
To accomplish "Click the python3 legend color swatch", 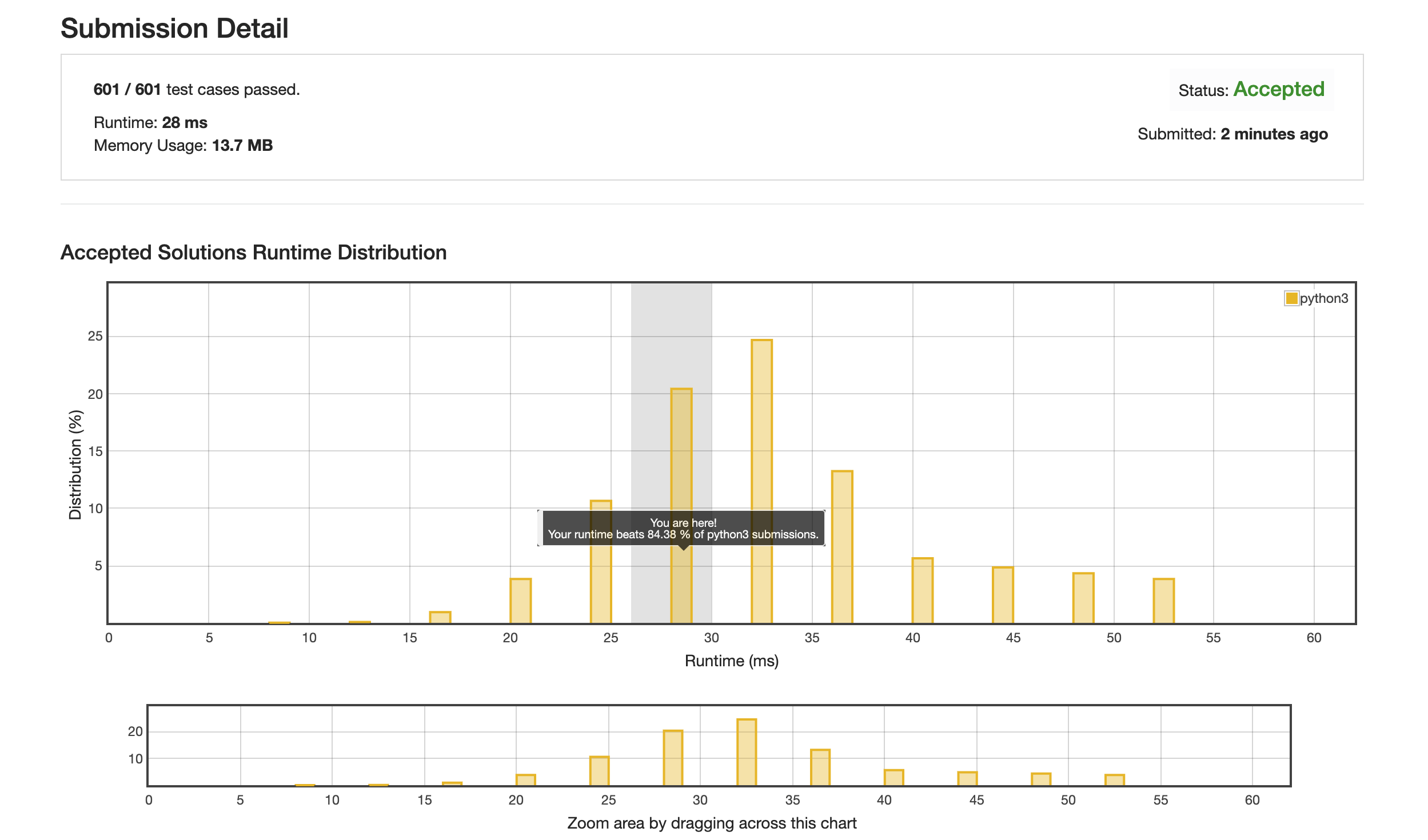I will click(x=1291, y=298).
